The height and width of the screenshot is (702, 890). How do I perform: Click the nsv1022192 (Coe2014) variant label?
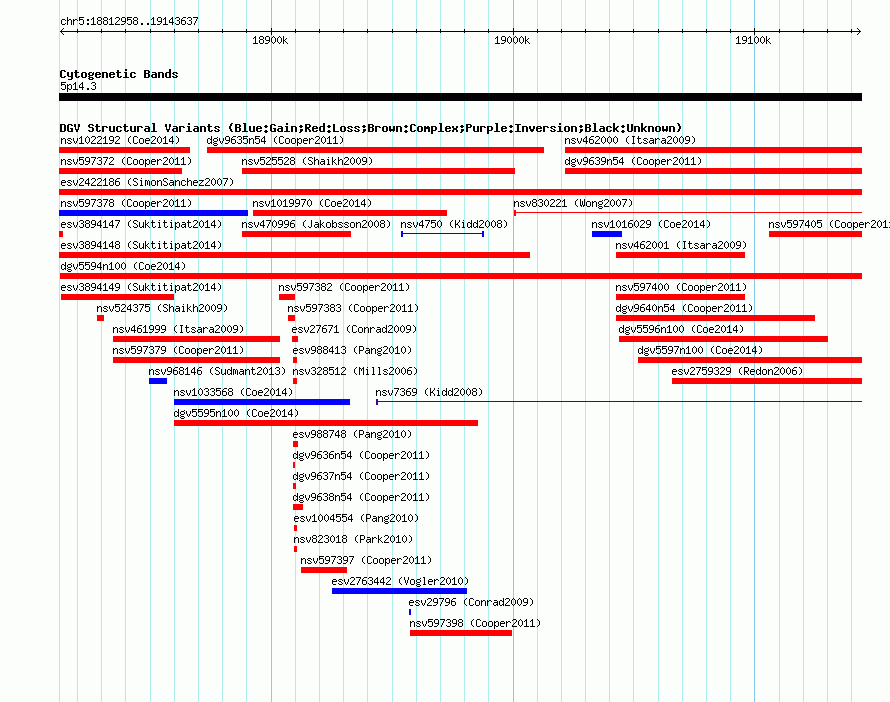coord(120,140)
